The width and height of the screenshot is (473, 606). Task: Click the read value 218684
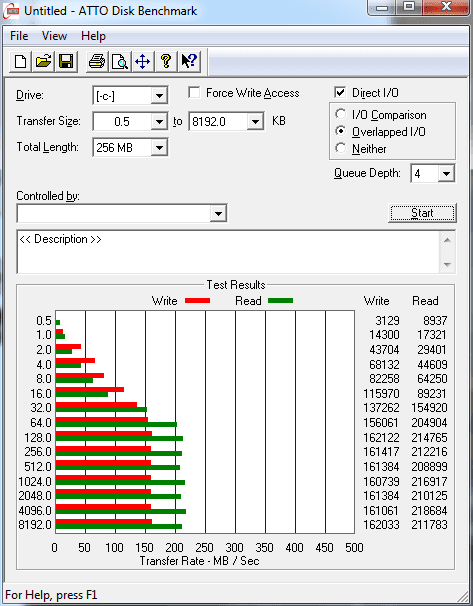pos(429,511)
